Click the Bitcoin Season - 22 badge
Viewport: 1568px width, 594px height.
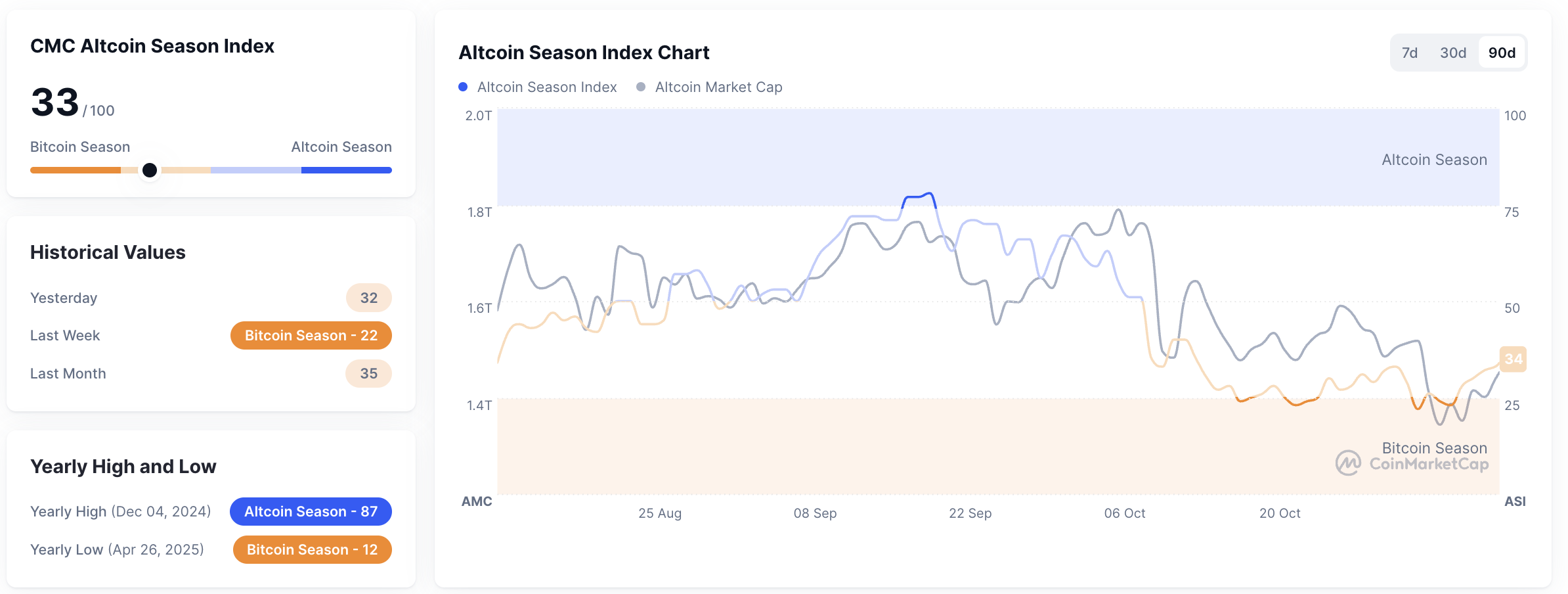point(311,335)
